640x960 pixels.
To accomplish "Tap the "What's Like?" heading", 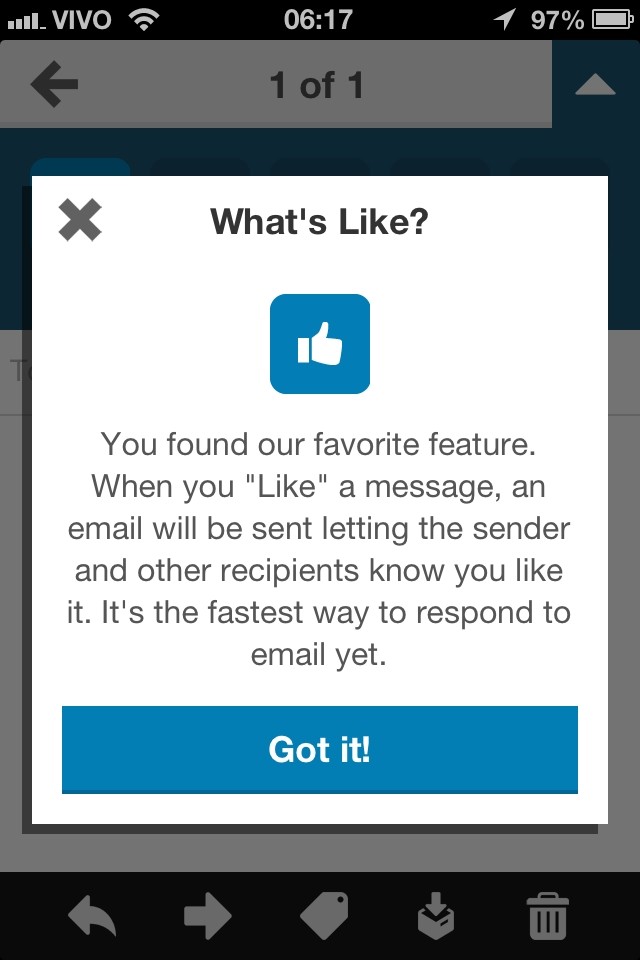I will pyautogui.click(x=319, y=221).
